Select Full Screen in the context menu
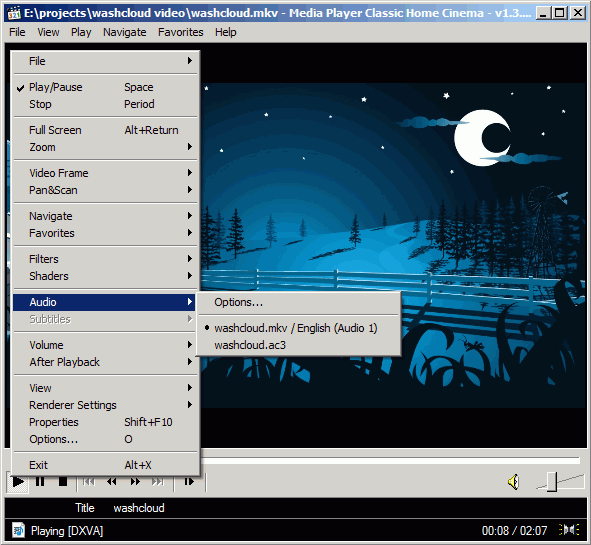This screenshot has height=545, width=591. (x=105, y=130)
